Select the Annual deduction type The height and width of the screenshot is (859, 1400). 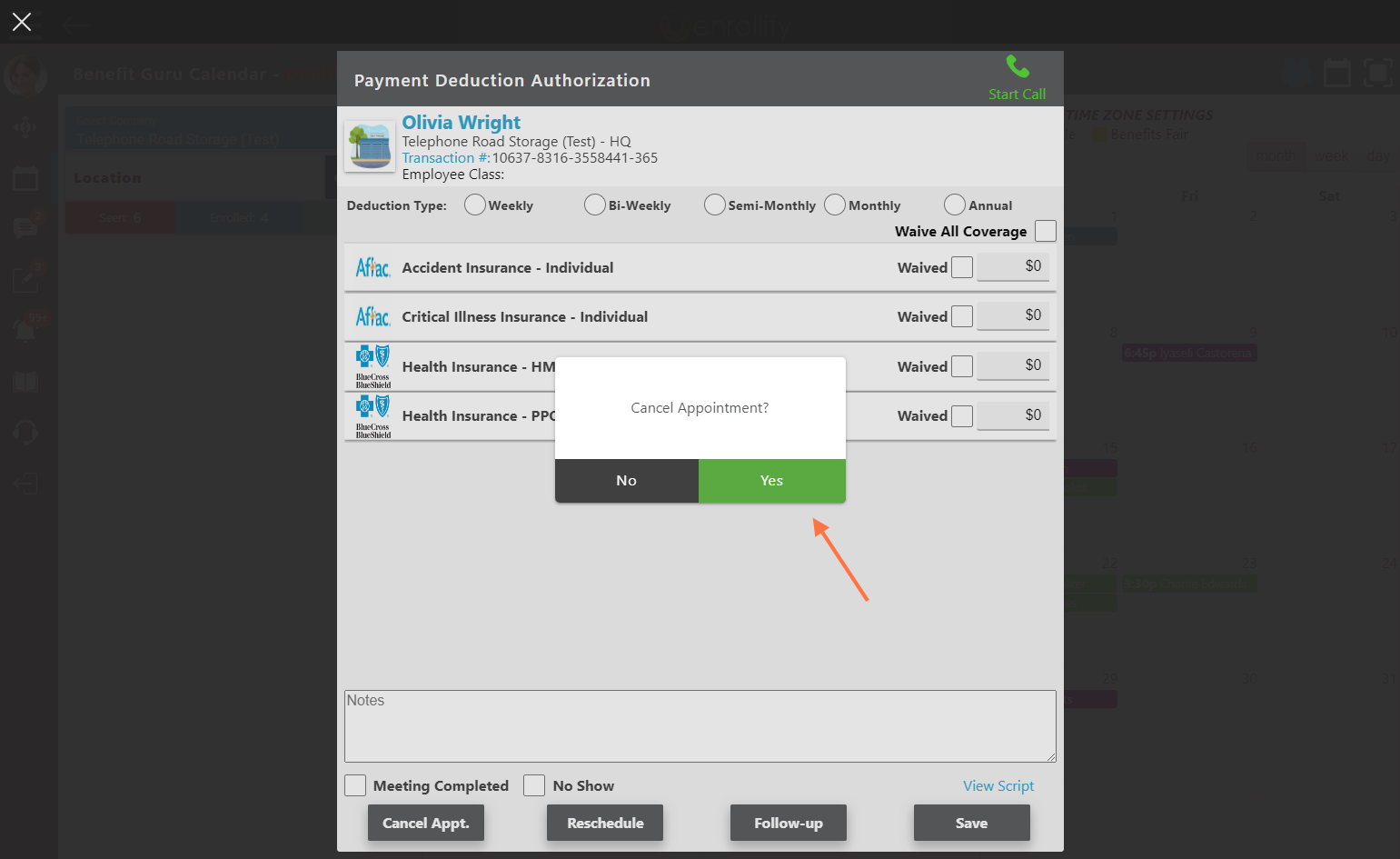click(954, 205)
